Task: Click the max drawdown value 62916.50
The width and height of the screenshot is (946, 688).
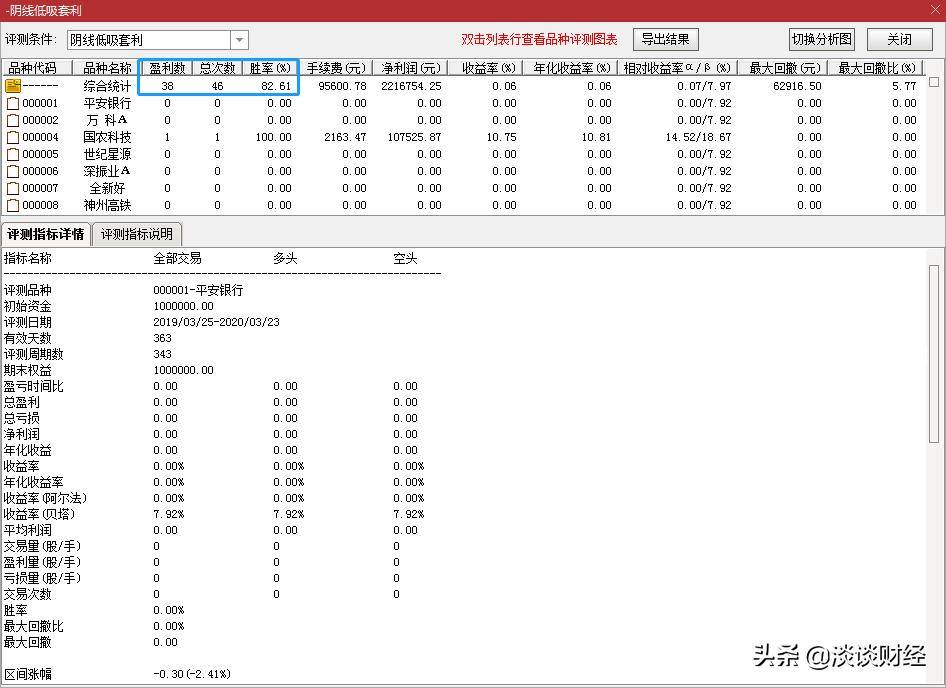Action: point(797,86)
